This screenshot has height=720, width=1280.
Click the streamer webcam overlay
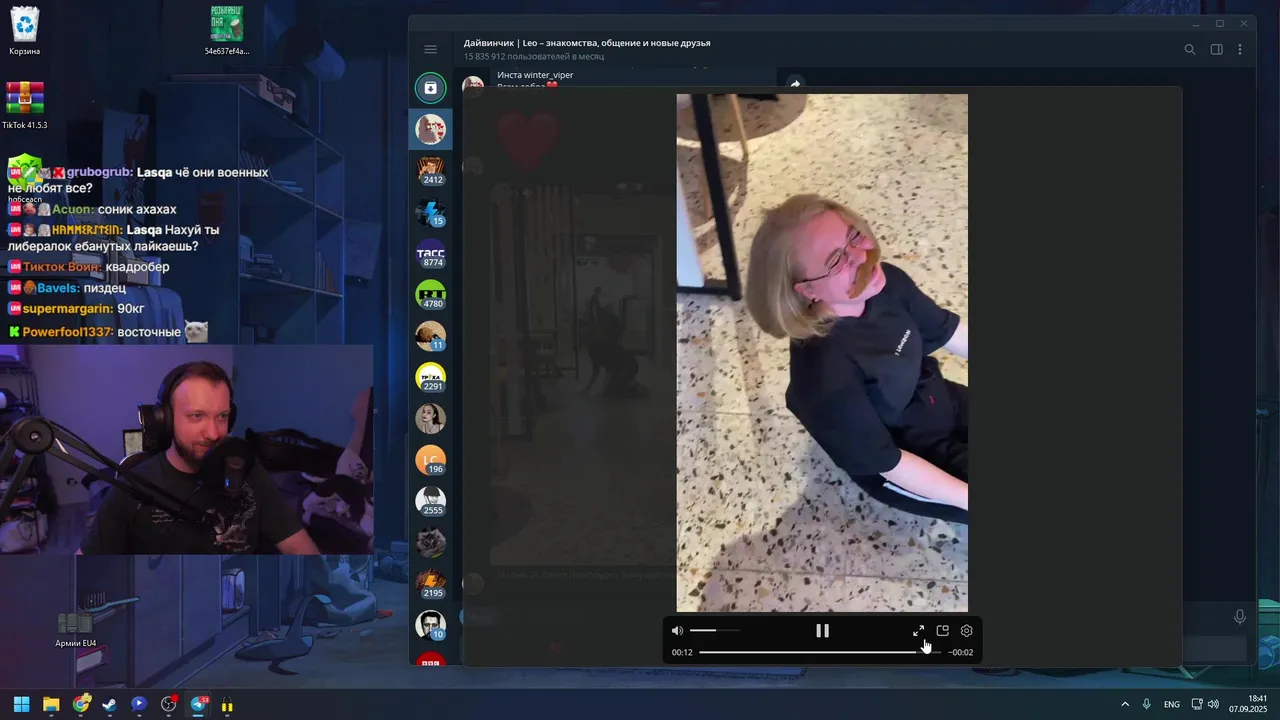coord(186,450)
